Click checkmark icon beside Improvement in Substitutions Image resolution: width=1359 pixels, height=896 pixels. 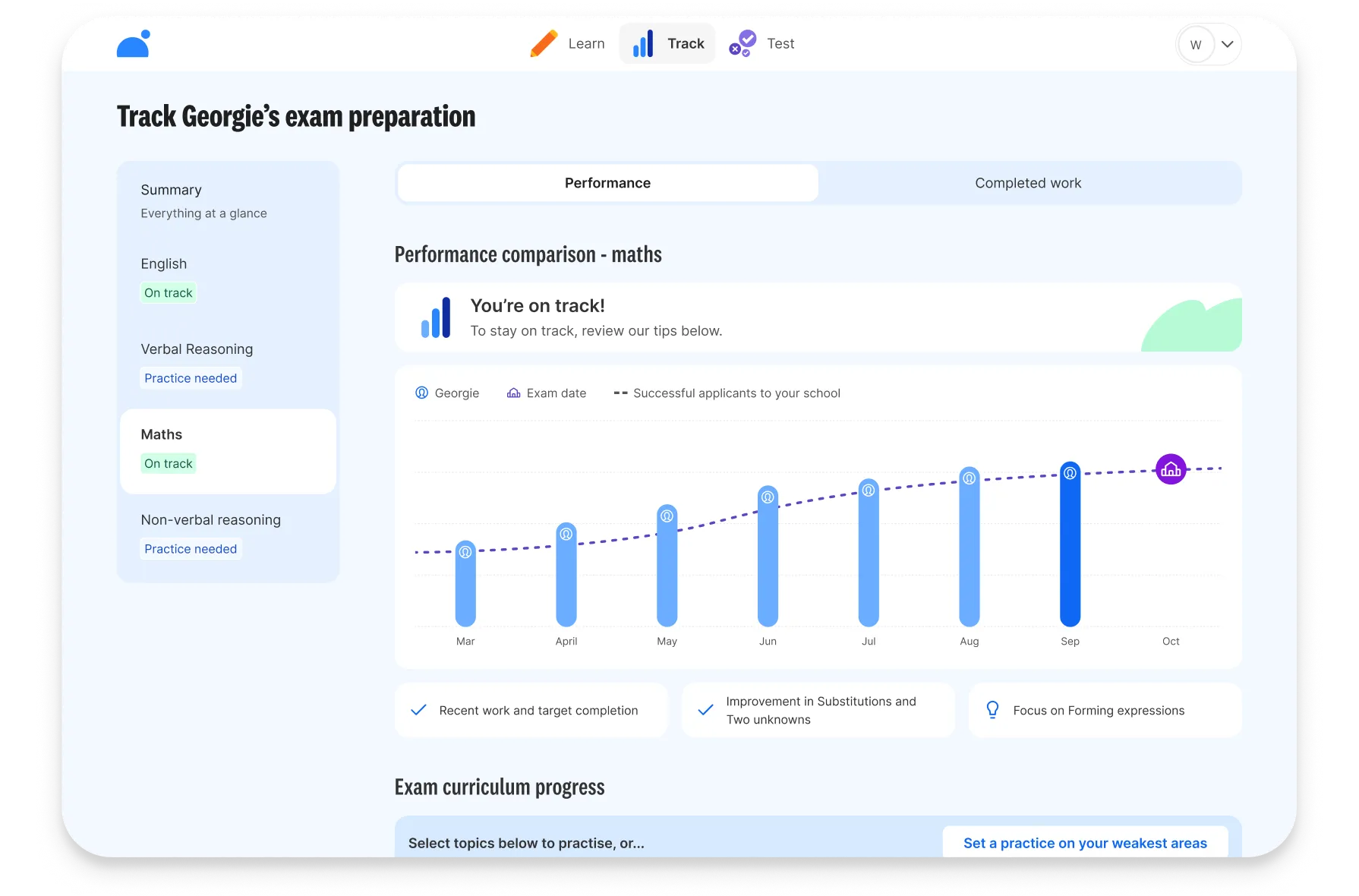(x=705, y=710)
